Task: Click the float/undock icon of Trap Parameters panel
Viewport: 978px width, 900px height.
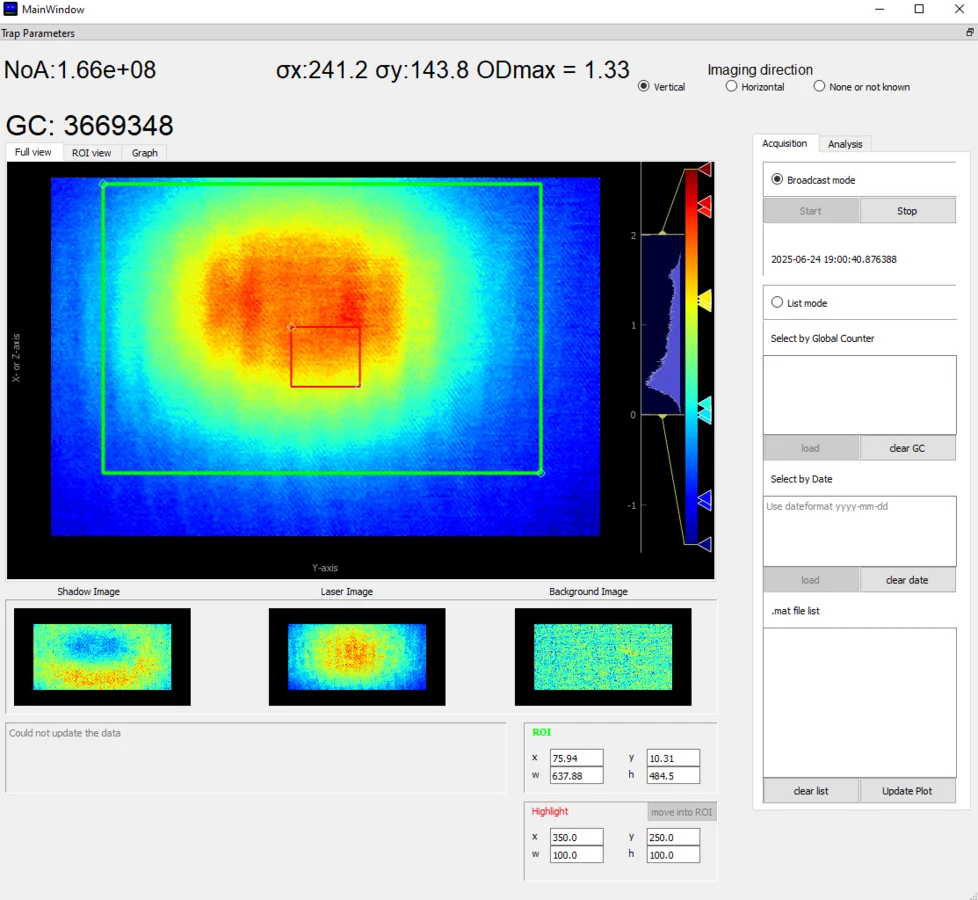Action: 969,33
